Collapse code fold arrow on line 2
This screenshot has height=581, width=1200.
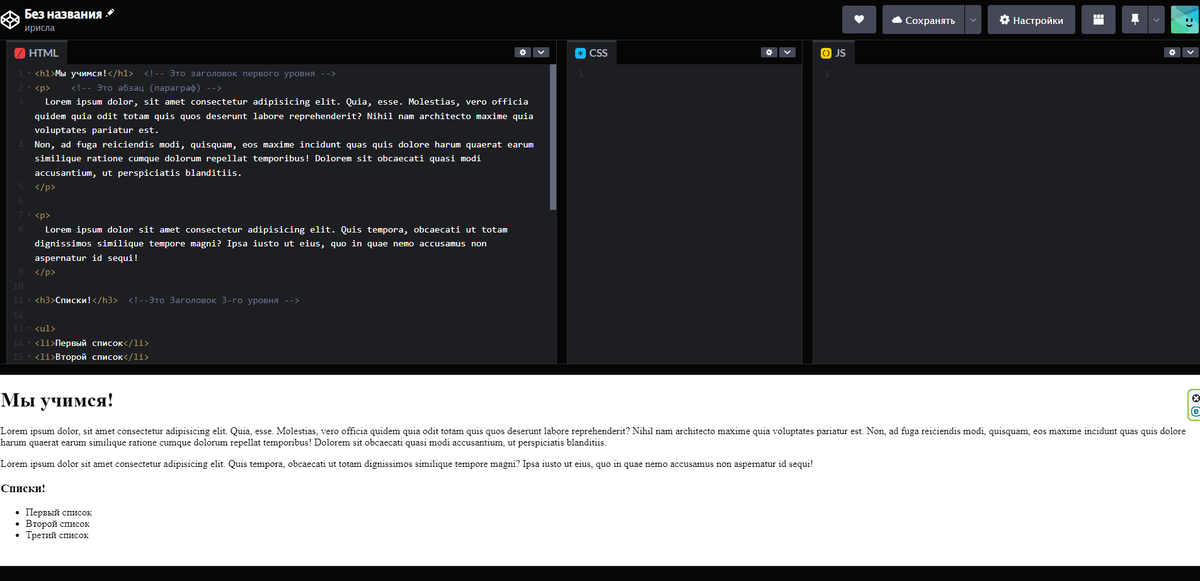[28, 87]
